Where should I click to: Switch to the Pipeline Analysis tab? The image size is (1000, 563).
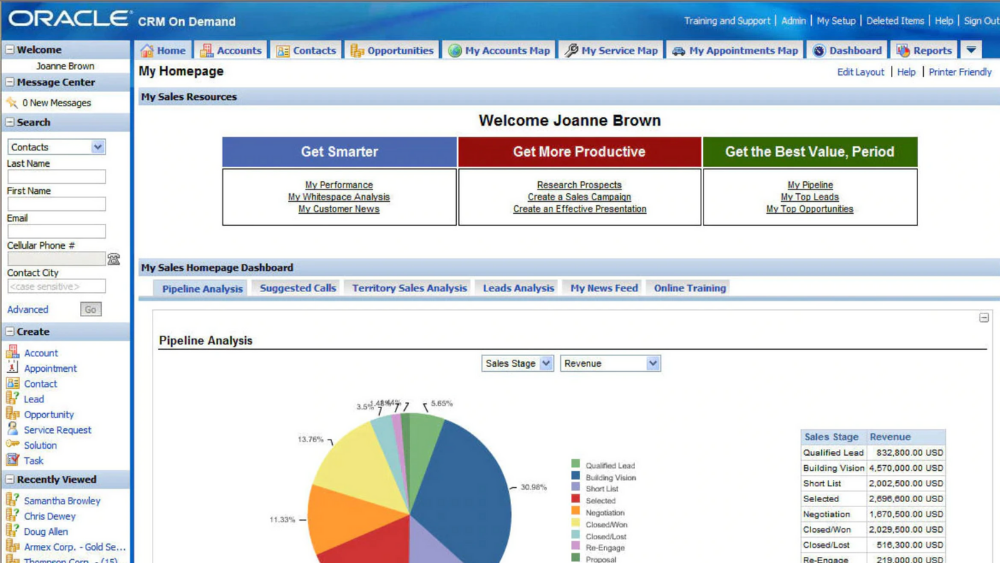point(202,288)
